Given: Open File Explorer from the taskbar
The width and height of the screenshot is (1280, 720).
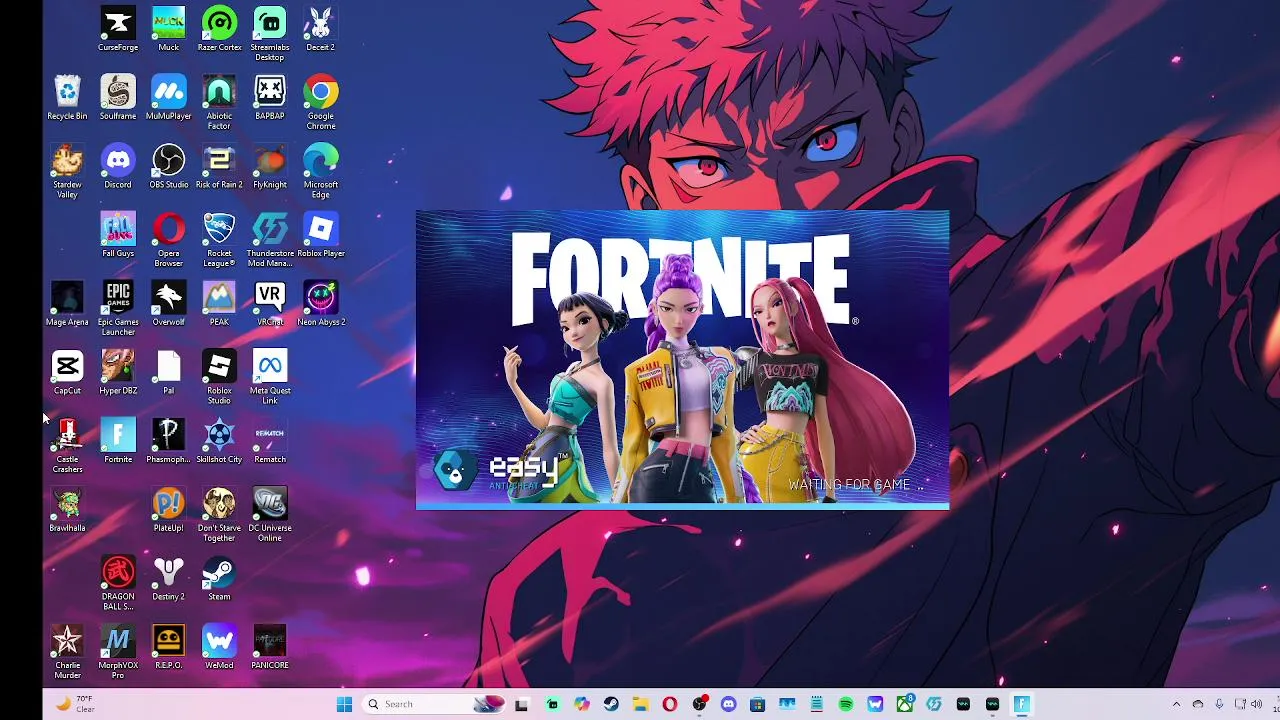Looking at the screenshot, I should 640,704.
